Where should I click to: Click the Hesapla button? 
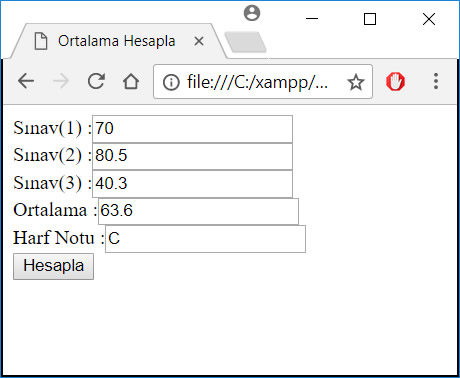(x=53, y=266)
